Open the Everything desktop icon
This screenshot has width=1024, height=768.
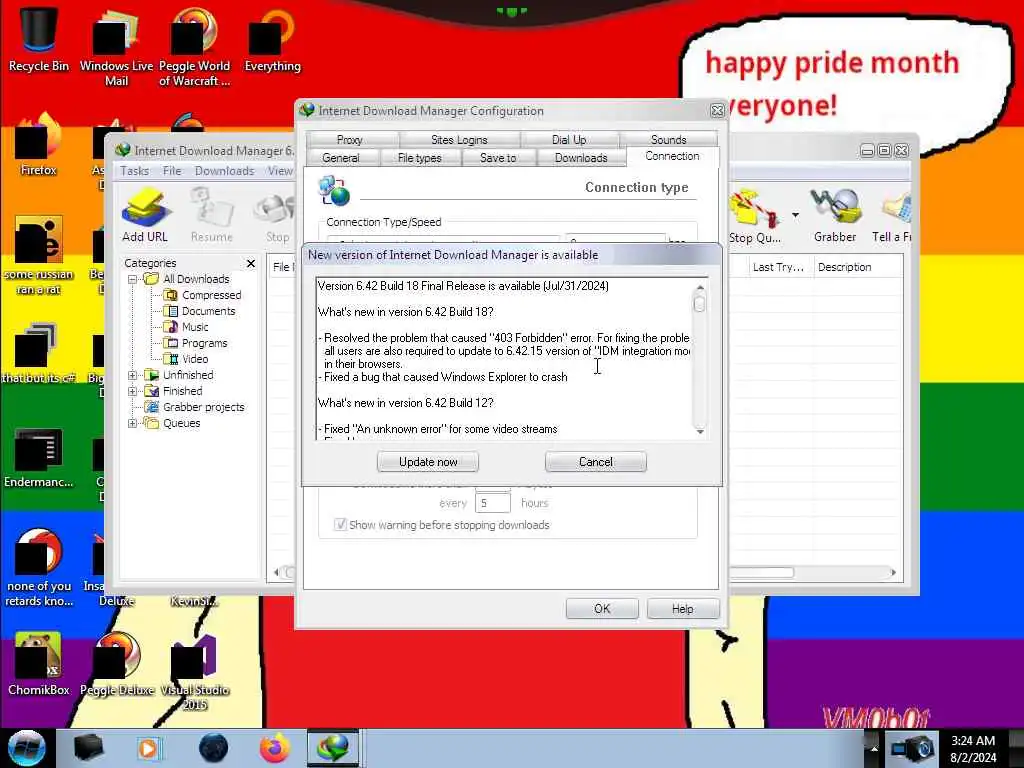272,39
